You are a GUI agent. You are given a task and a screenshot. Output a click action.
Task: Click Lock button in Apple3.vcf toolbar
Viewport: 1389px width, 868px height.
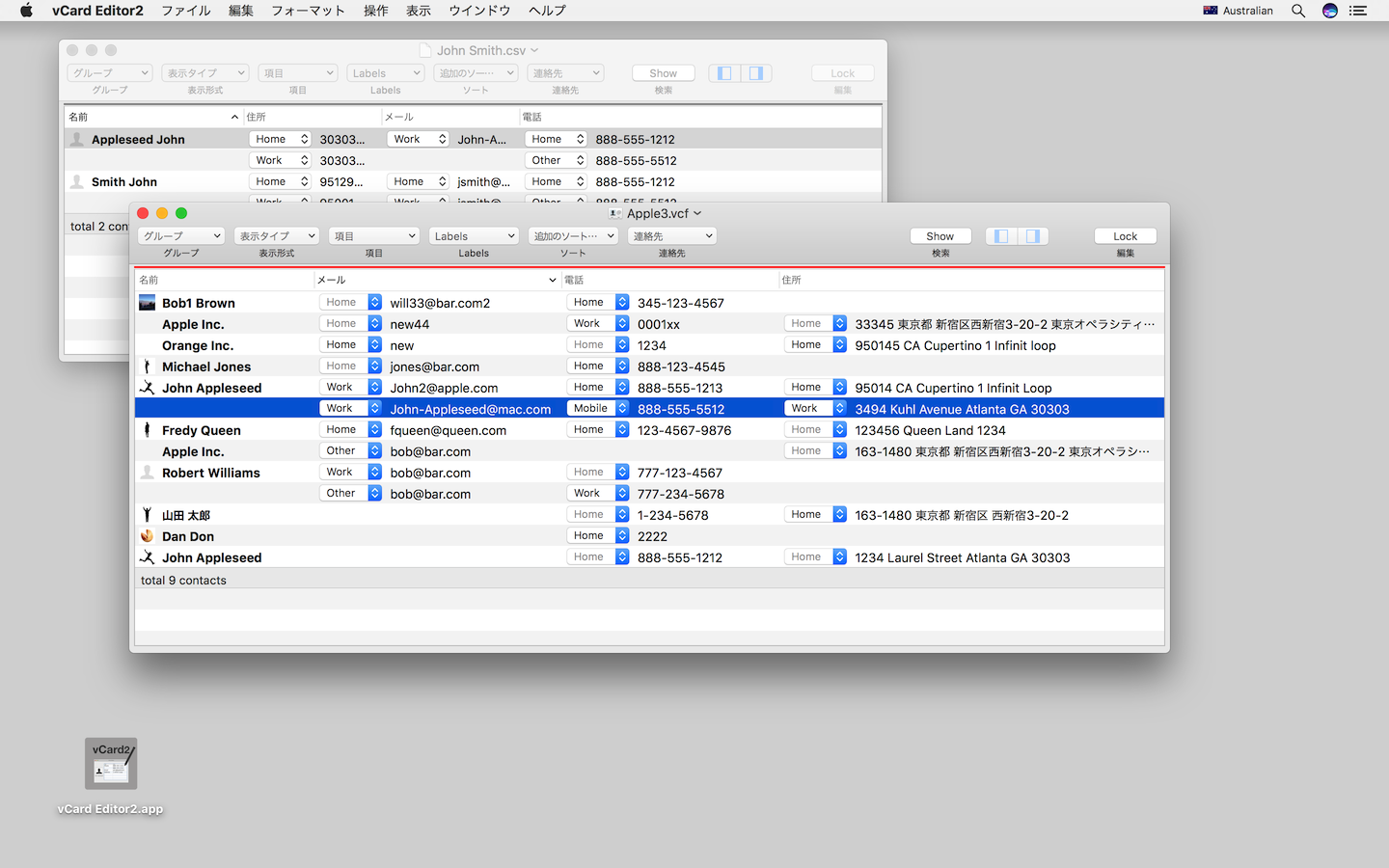tap(1126, 236)
